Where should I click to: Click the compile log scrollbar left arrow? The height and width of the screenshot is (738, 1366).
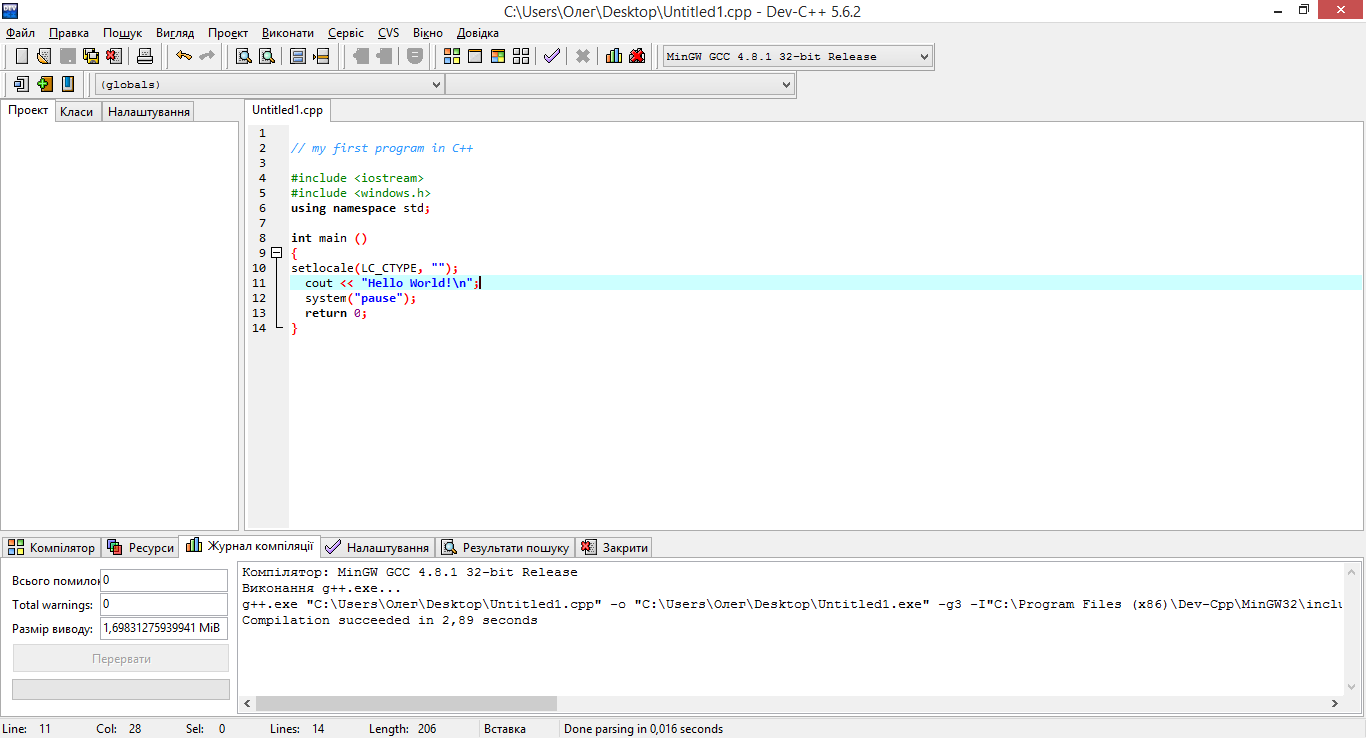pos(247,703)
